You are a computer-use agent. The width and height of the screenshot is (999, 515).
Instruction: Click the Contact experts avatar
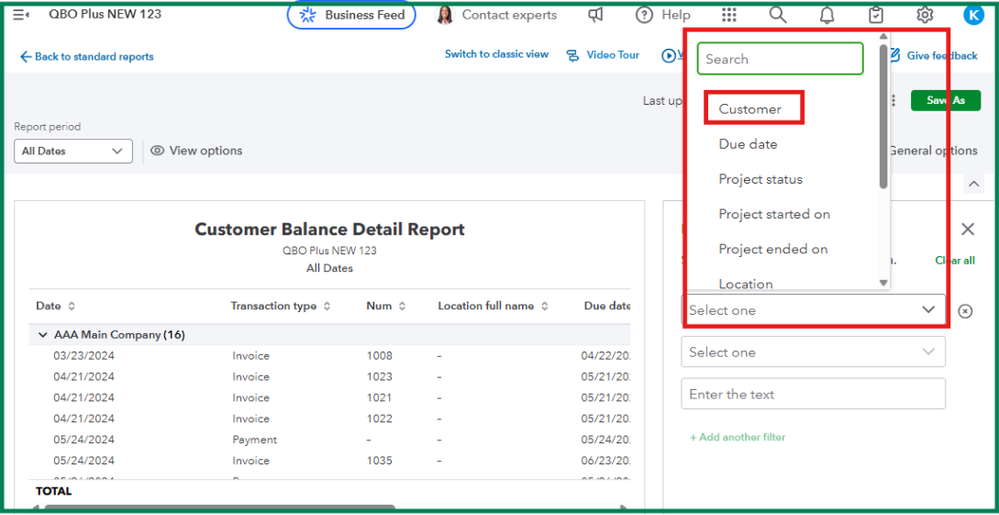coord(445,15)
